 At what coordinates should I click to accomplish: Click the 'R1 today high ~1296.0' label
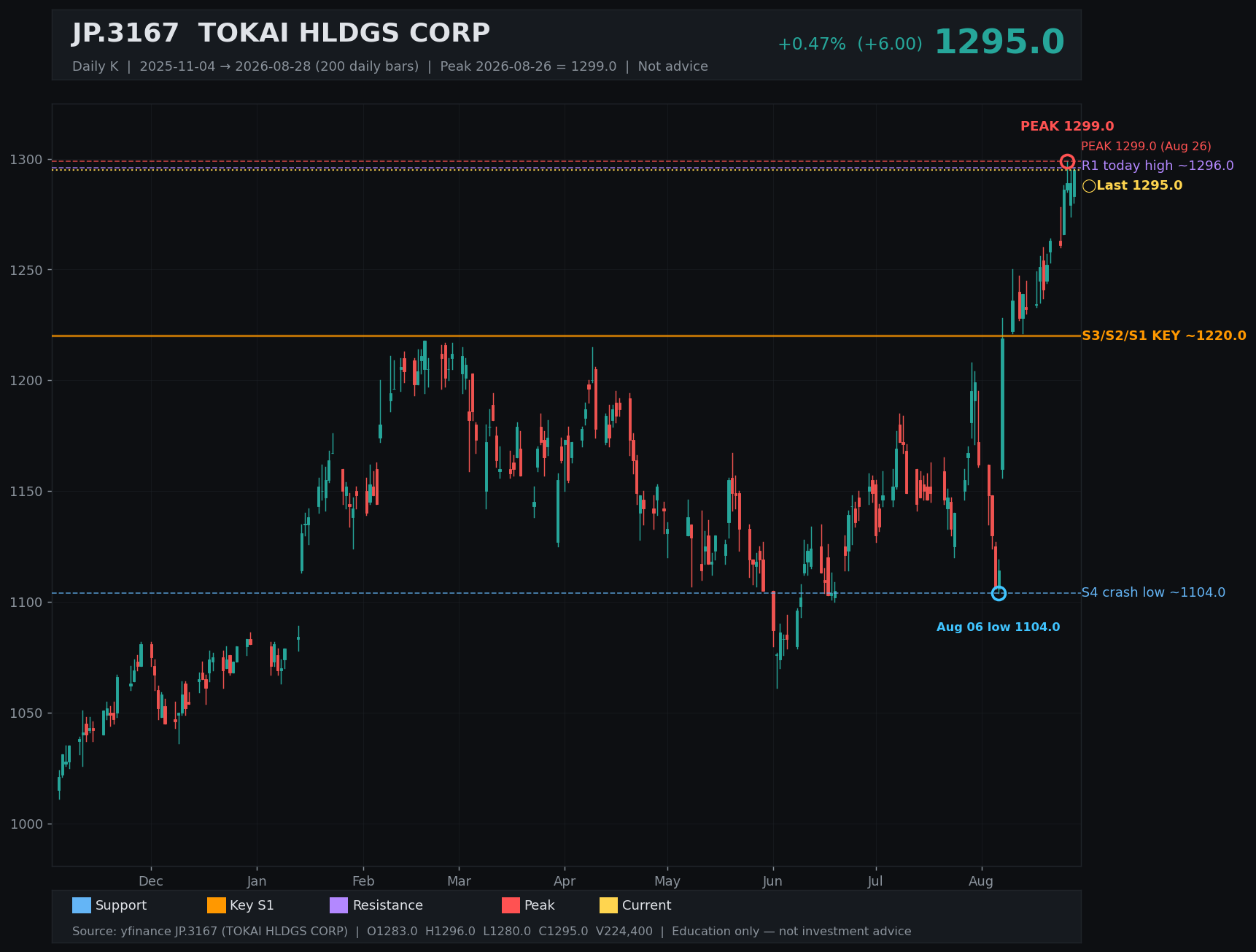click(1158, 166)
